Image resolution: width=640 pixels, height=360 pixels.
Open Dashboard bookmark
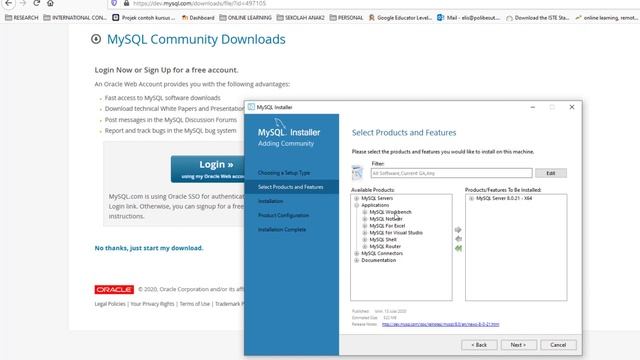(x=198, y=18)
